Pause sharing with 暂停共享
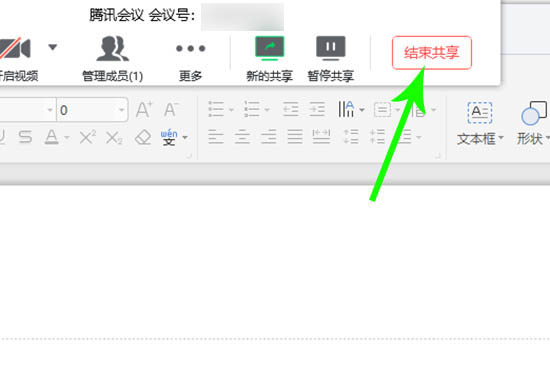550x370 pixels. tap(330, 59)
